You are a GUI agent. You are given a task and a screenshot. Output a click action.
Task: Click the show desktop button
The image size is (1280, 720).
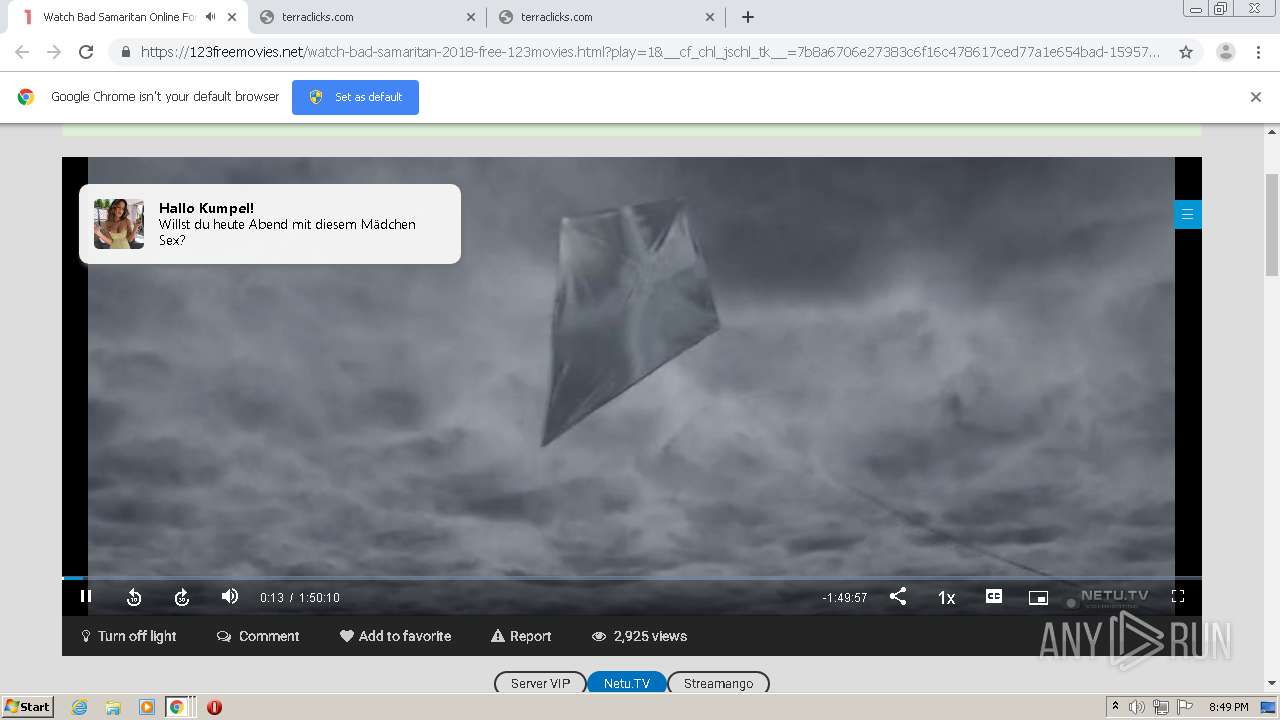(1268, 707)
